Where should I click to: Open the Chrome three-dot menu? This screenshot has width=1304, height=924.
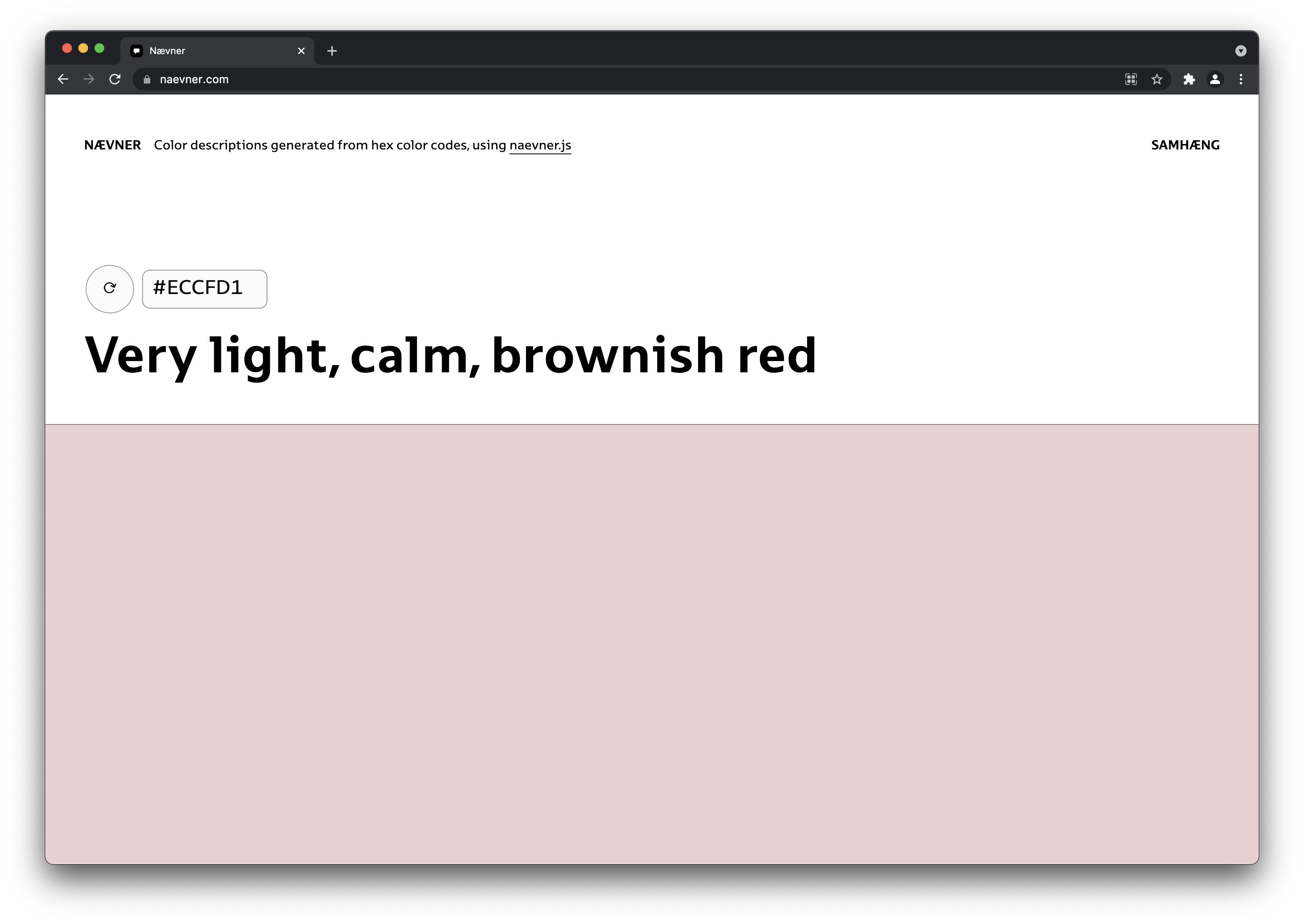pyautogui.click(x=1241, y=80)
